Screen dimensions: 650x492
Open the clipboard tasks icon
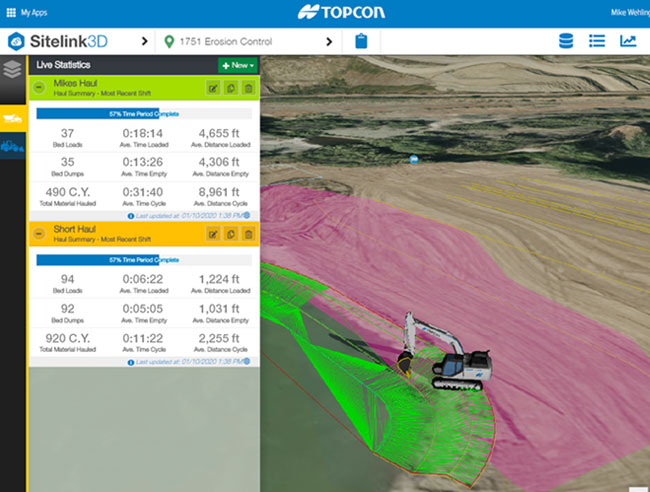(x=361, y=41)
